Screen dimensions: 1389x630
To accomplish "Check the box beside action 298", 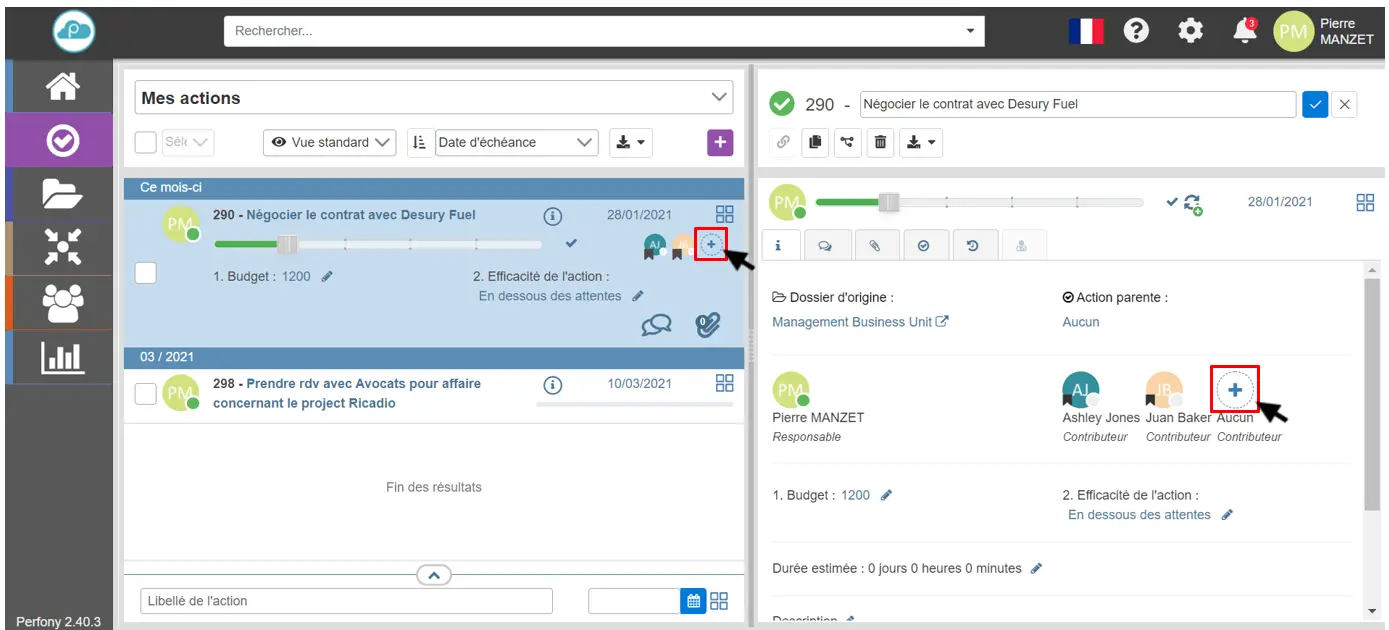I will [145, 393].
